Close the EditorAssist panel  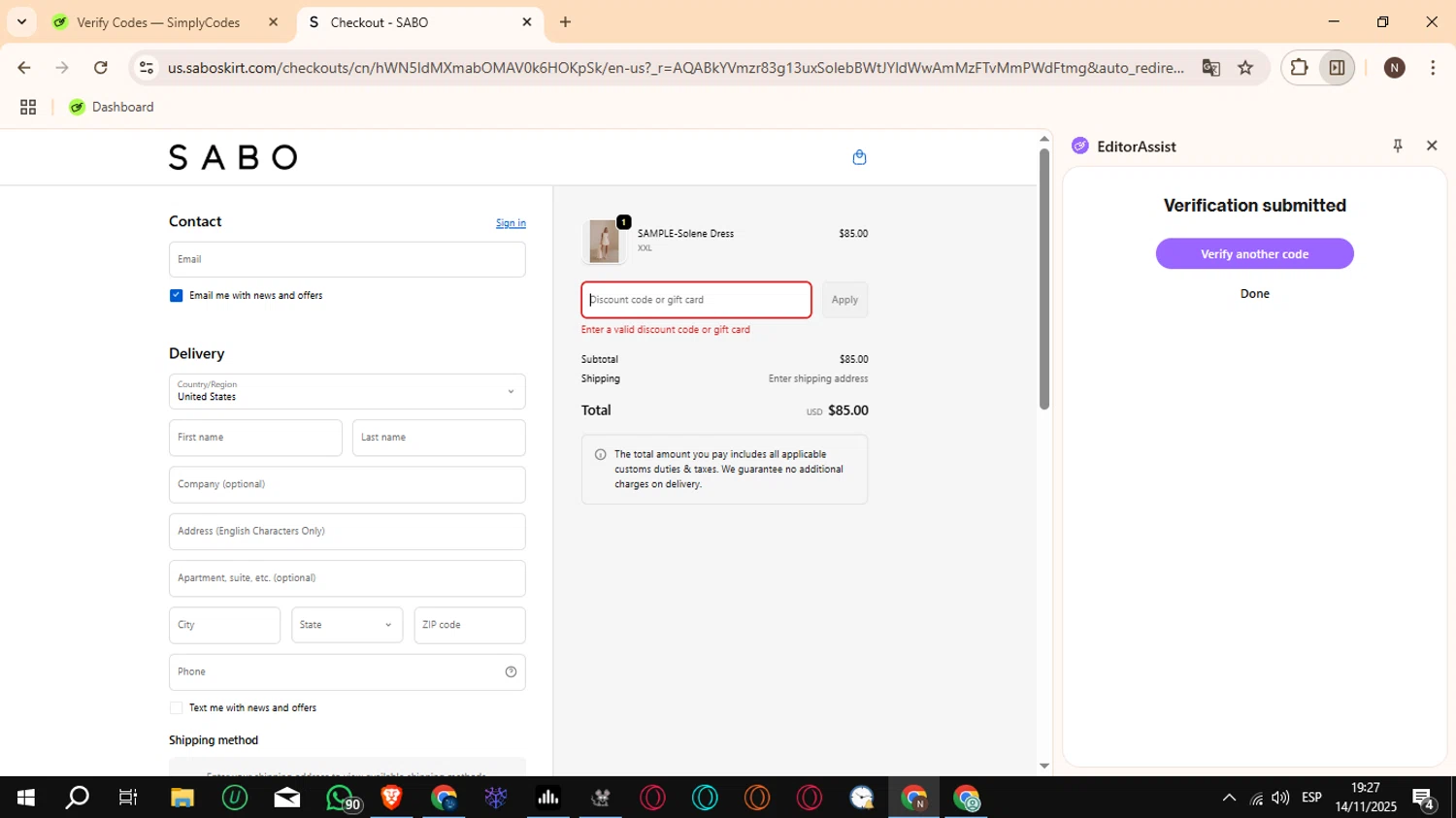tap(1432, 146)
